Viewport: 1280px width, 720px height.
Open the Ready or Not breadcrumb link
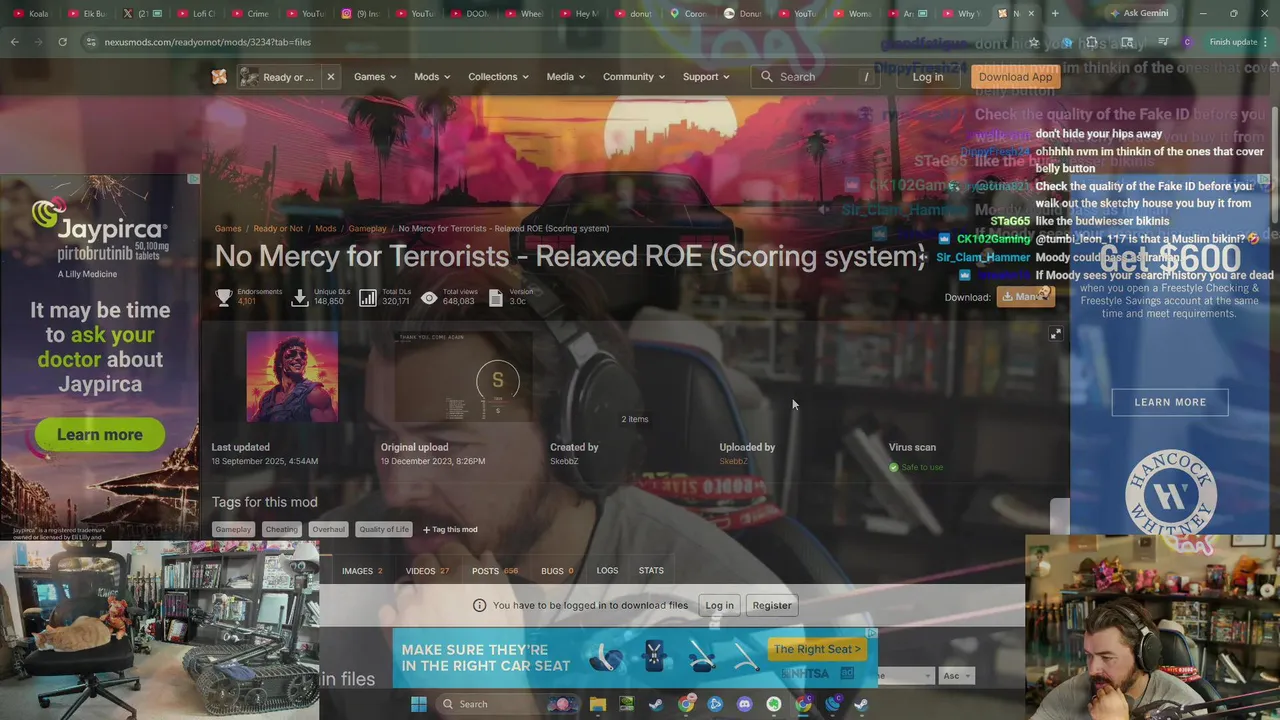pos(278,228)
